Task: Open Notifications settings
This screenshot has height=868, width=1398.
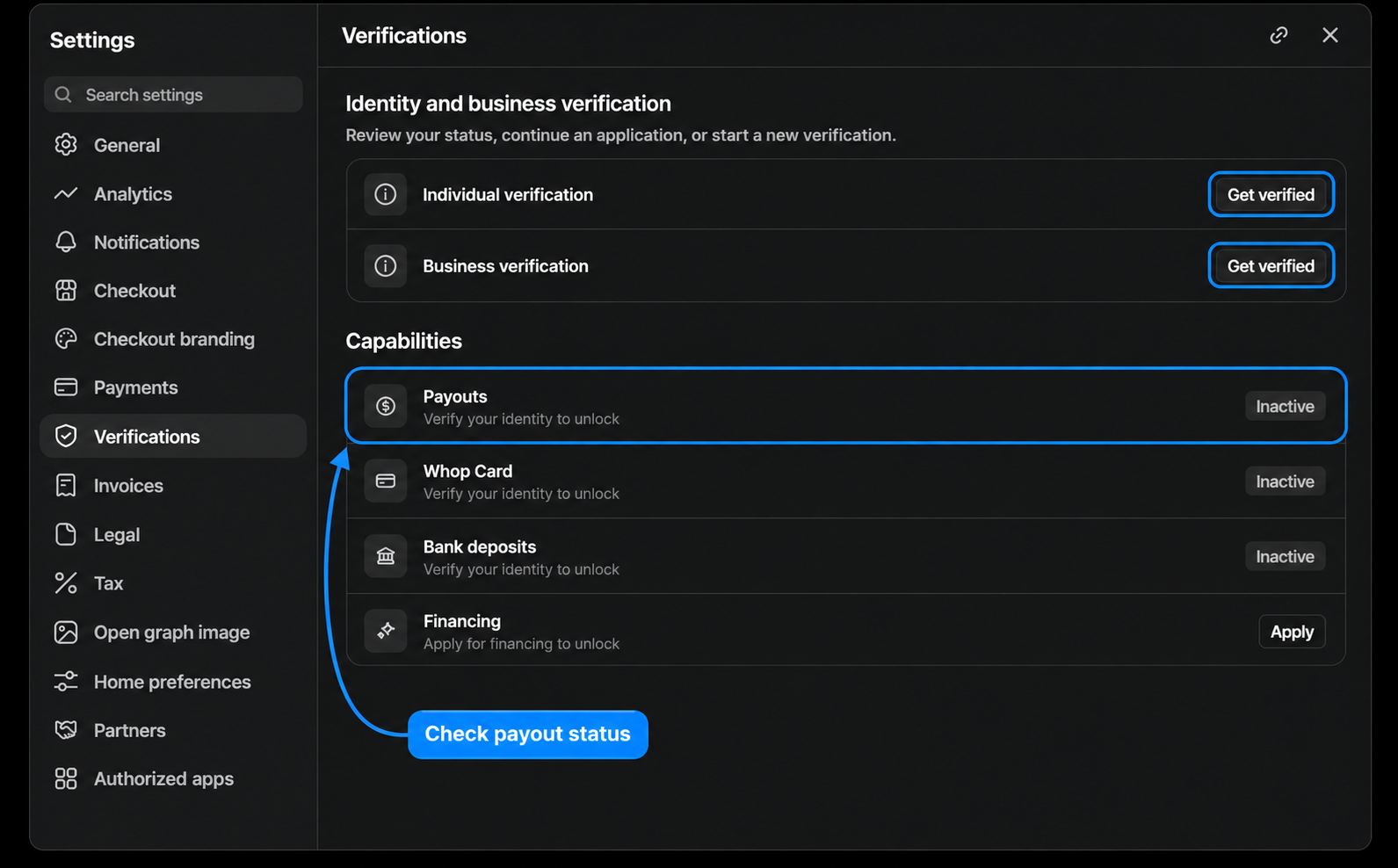Action: tap(173, 242)
